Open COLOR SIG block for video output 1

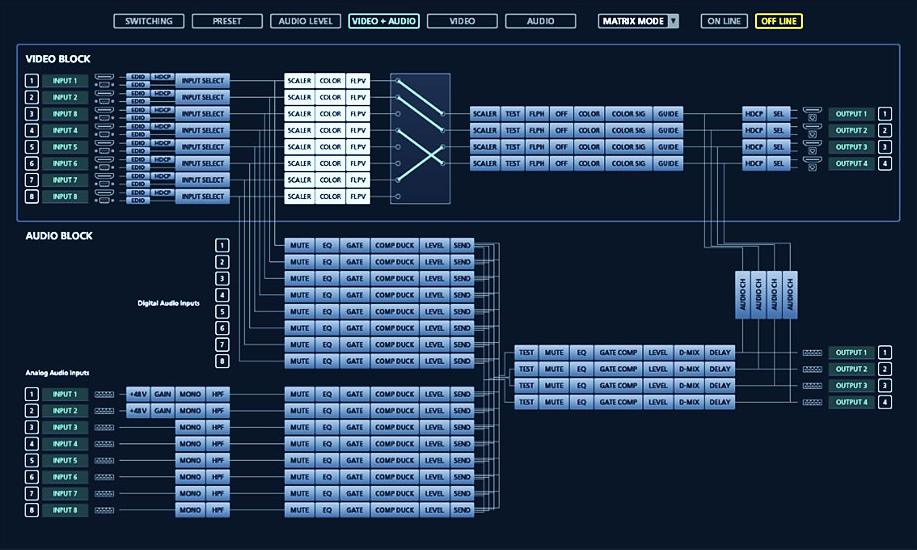pos(628,114)
